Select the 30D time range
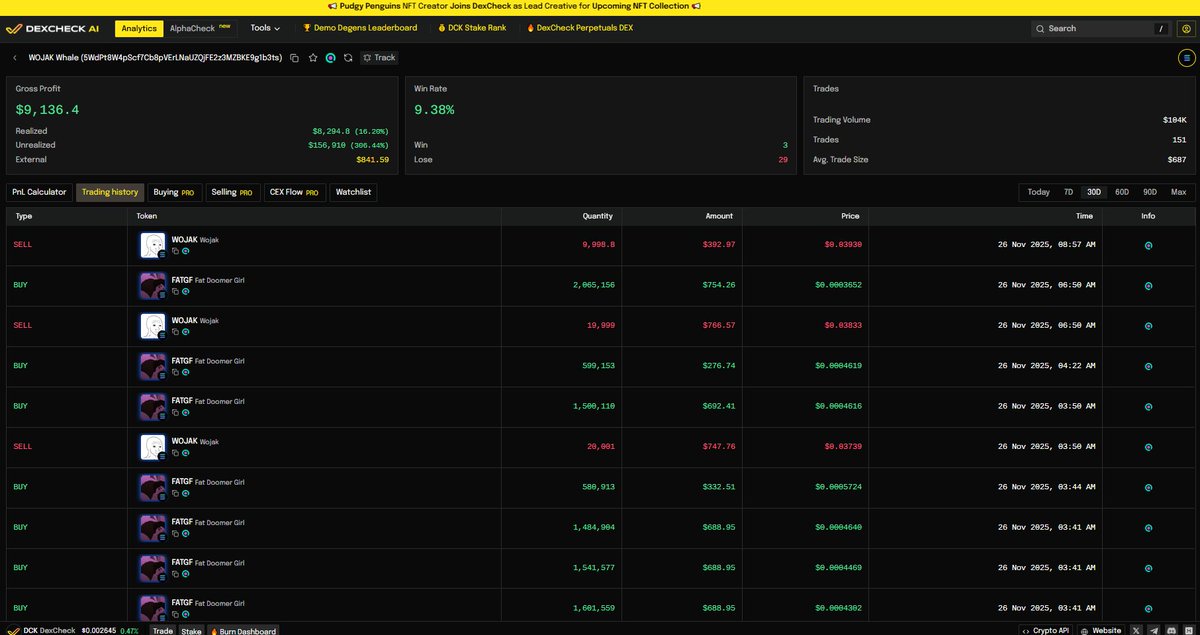This screenshot has height=635, width=1200. 1094,192
